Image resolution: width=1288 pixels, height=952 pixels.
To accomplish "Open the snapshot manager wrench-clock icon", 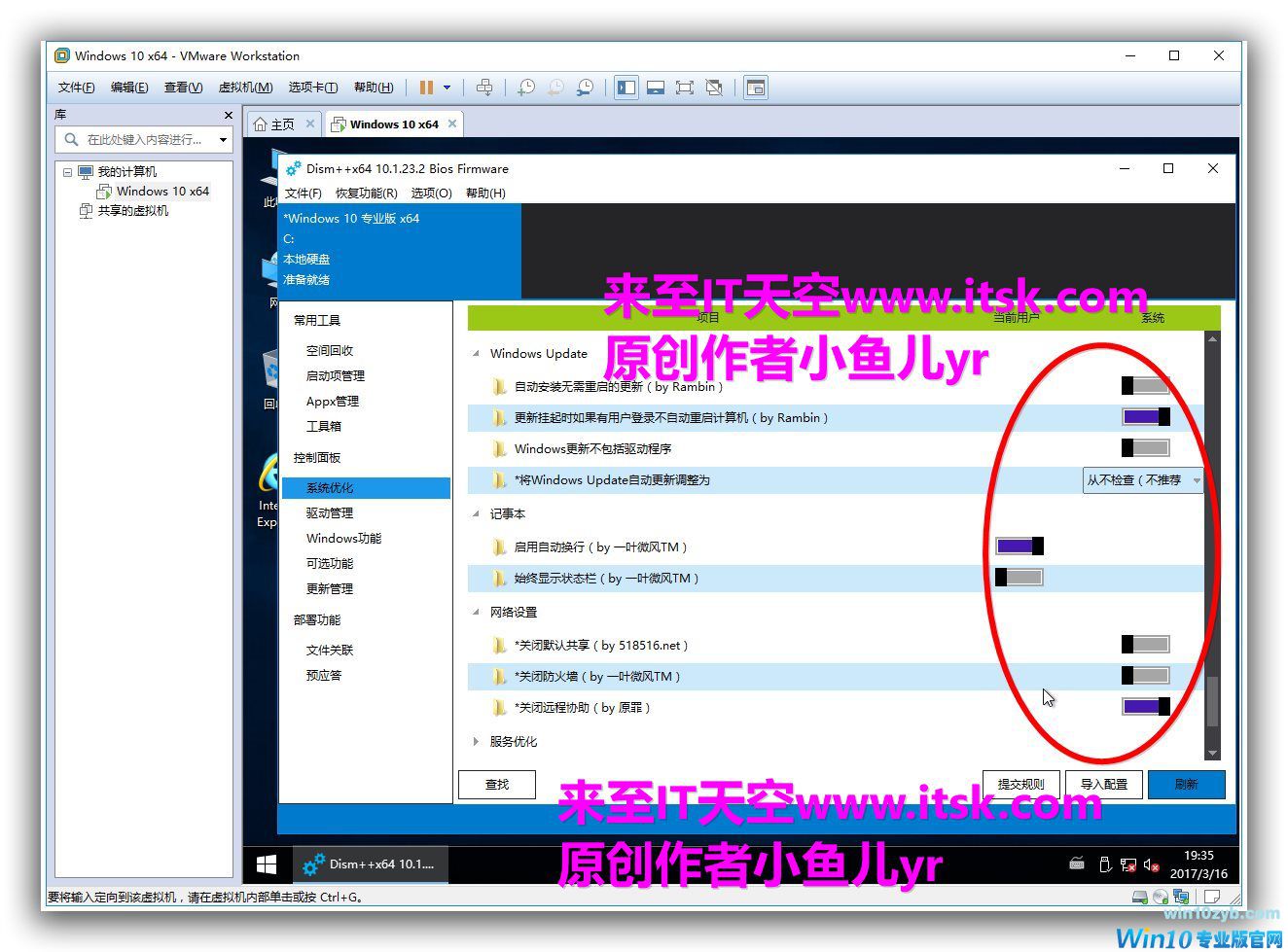I will (x=585, y=88).
